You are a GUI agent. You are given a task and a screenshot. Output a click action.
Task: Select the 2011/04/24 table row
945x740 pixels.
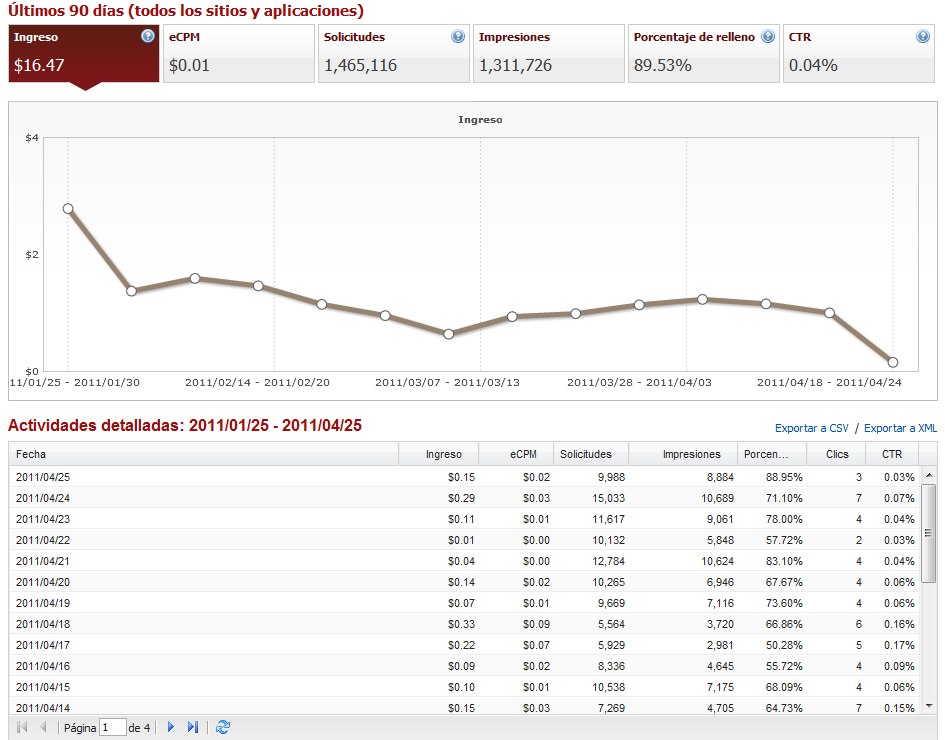(400, 498)
